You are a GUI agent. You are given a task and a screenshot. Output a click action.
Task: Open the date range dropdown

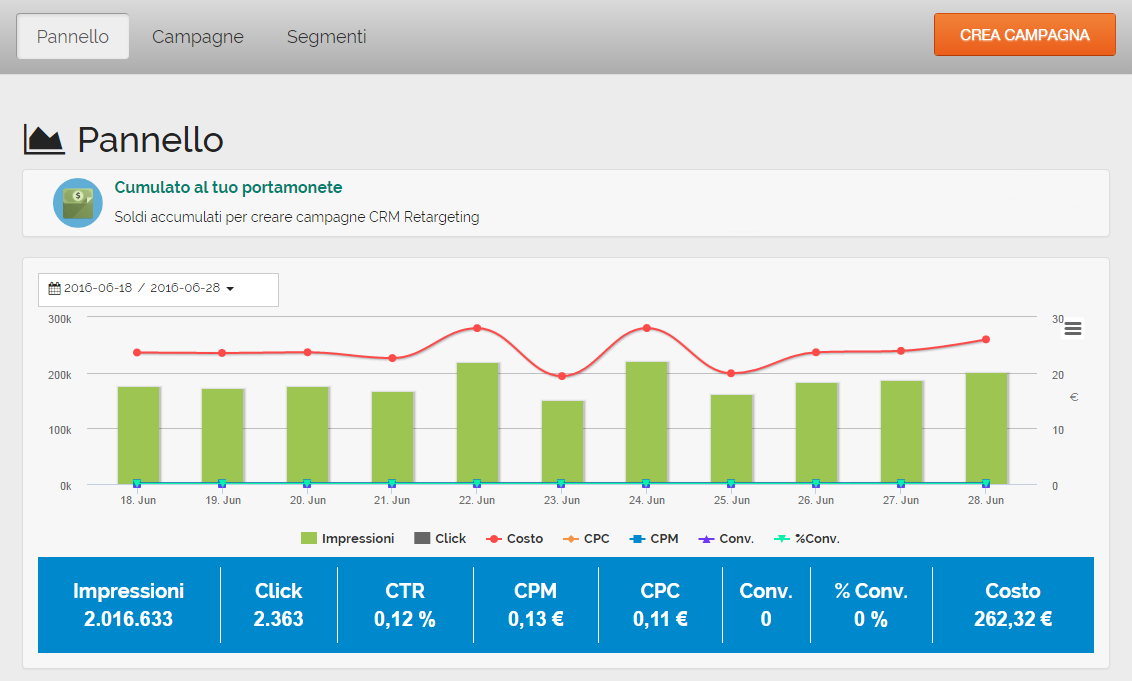(158, 289)
